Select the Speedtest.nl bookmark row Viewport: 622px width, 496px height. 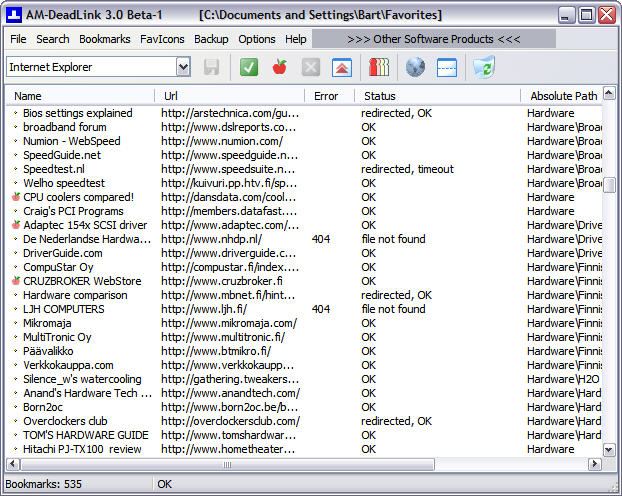[x=304, y=169]
